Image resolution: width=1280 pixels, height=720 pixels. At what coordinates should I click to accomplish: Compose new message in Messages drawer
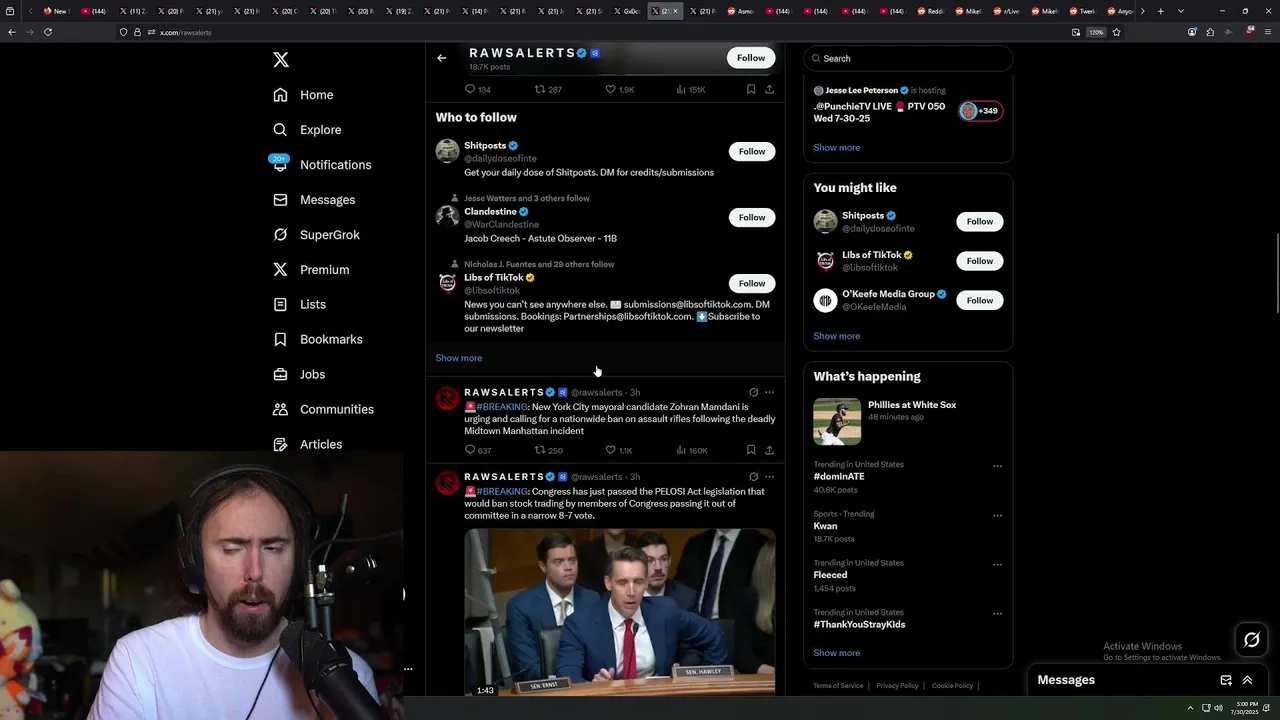[1226, 680]
